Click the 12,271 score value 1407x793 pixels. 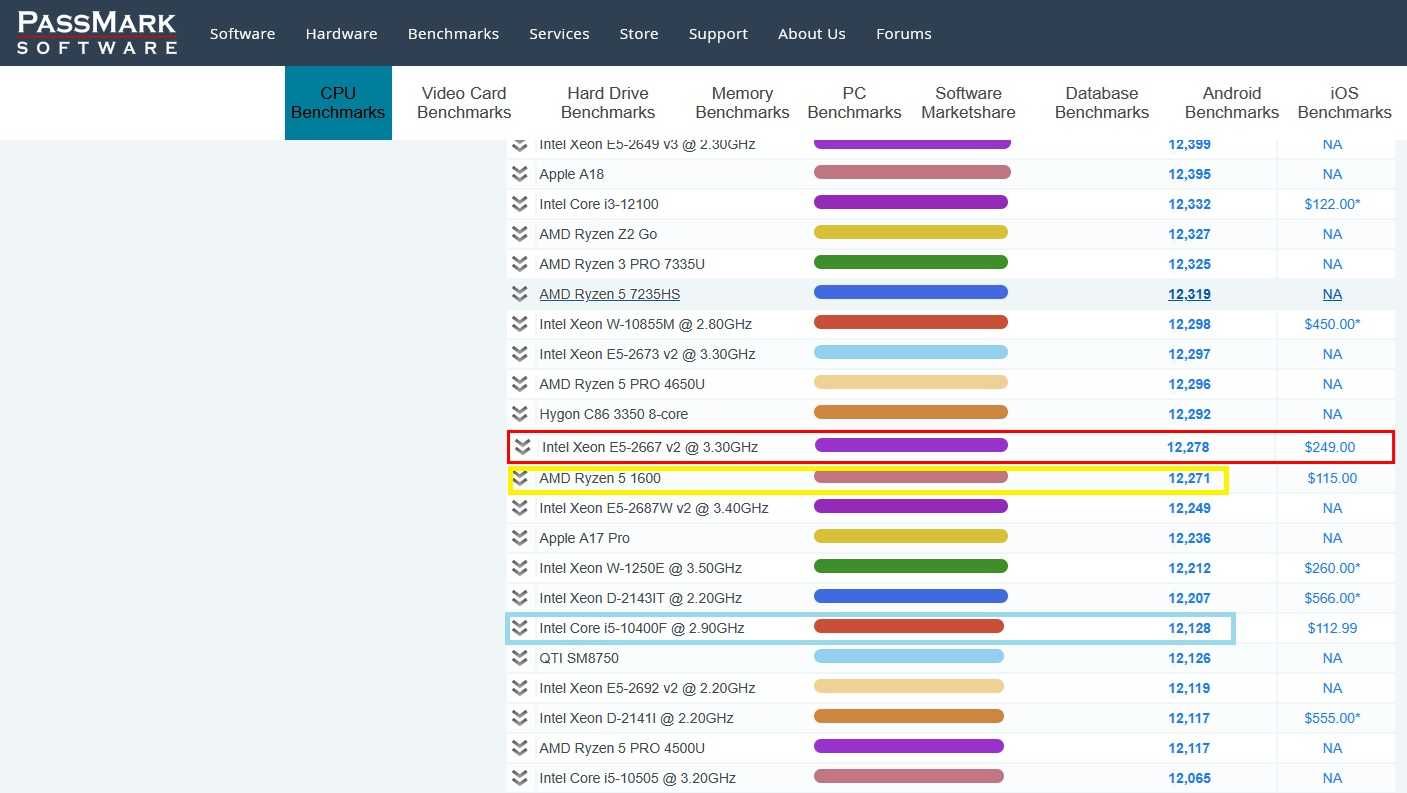click(x=1189, y=478)
